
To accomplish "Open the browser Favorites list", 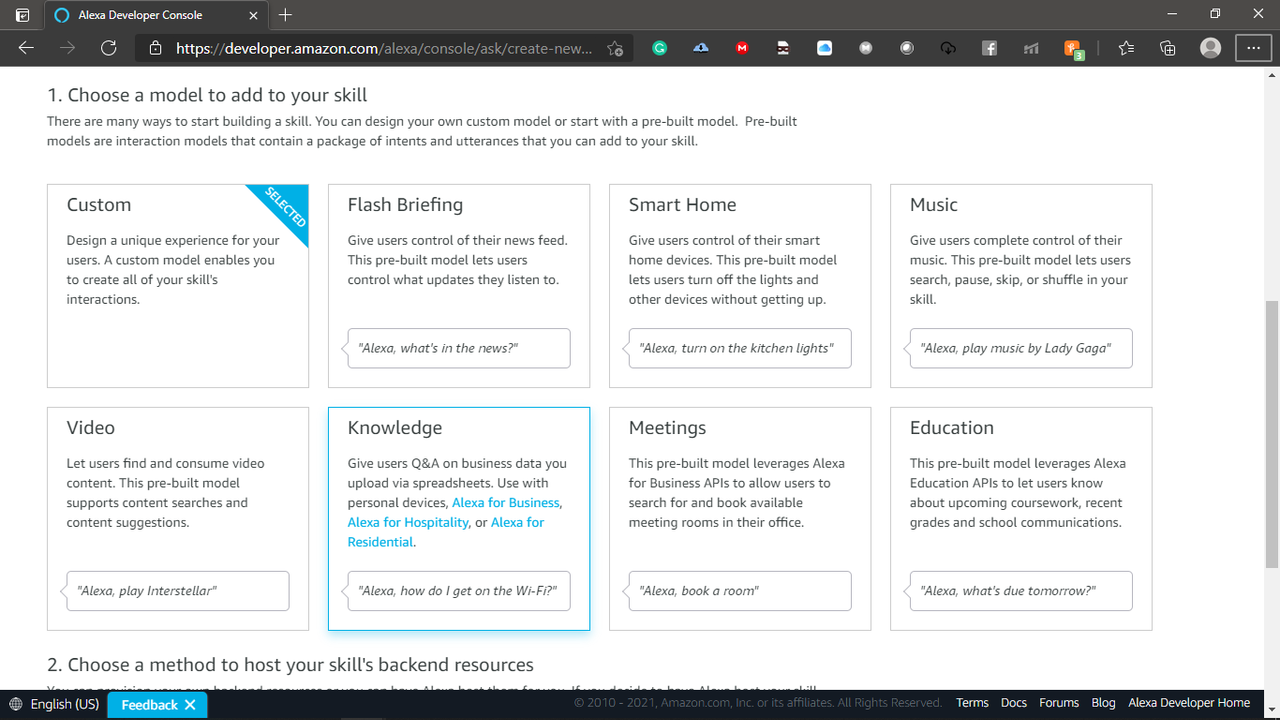I will coord(1126,48).
